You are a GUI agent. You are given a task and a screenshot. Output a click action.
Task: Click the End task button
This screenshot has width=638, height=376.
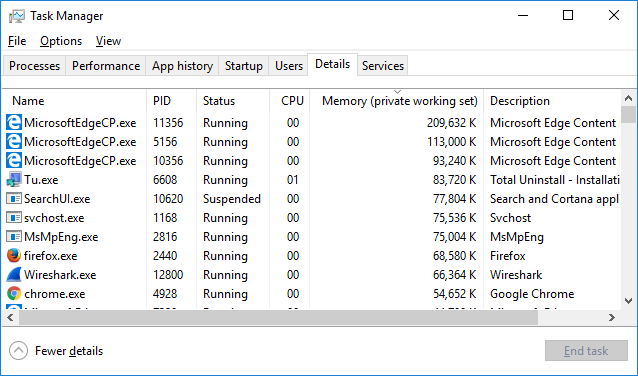pos(586,351)
